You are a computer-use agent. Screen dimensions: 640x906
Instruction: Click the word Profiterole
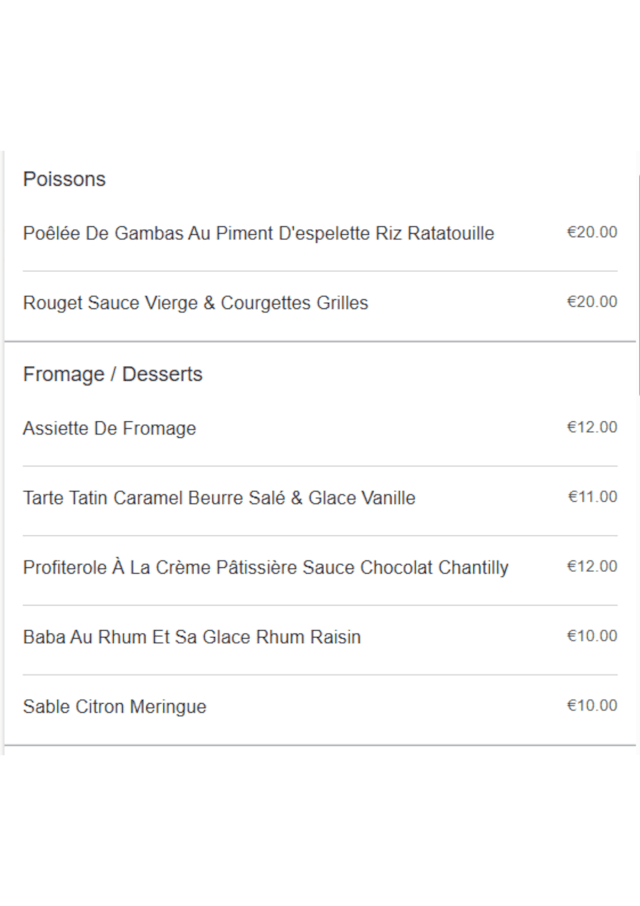62,568
